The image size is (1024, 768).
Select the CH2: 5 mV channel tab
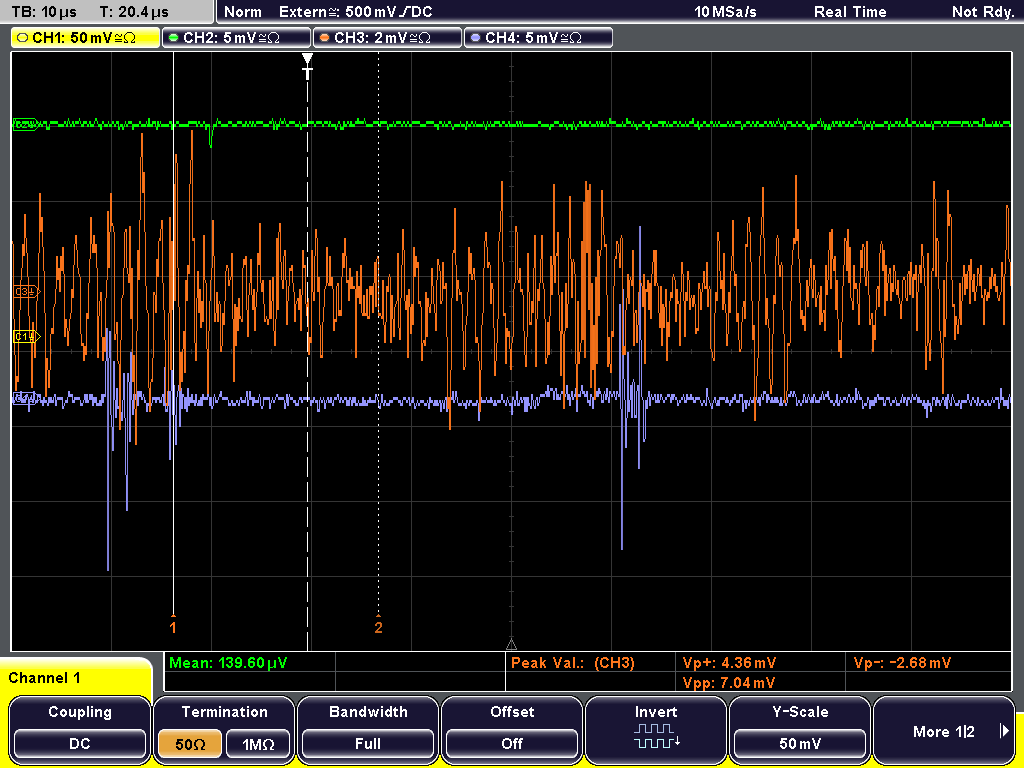tap(236, 38)
